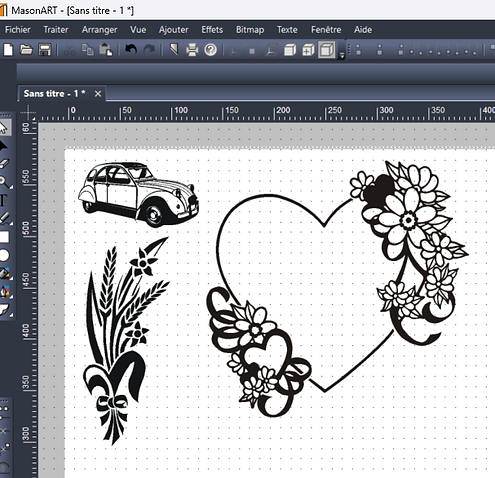Screen dimensions: 495x478
Task: Select the pencil drawing tool
Action: tap(5, 219)
